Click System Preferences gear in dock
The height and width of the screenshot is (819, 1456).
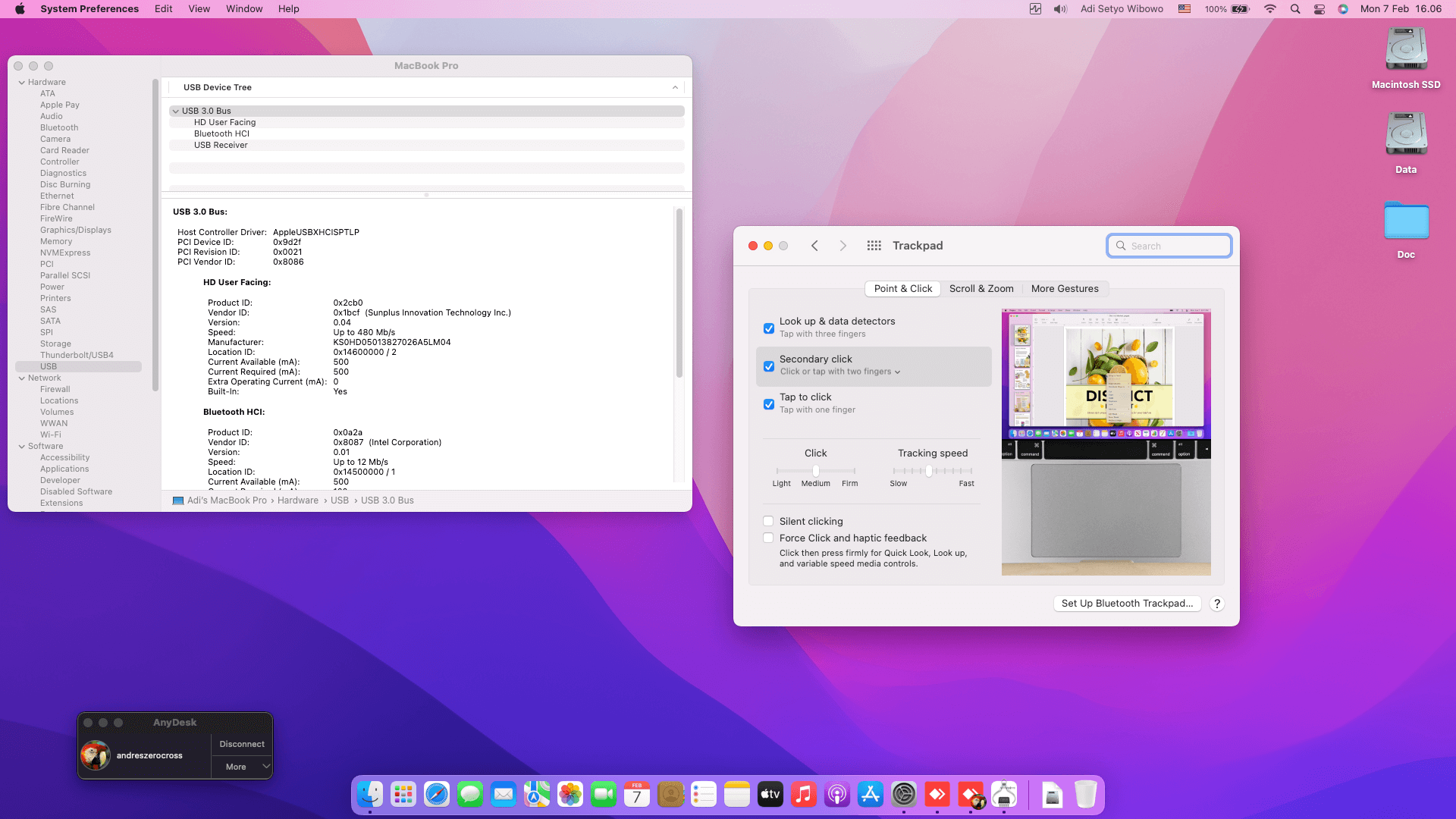[904, 794]
